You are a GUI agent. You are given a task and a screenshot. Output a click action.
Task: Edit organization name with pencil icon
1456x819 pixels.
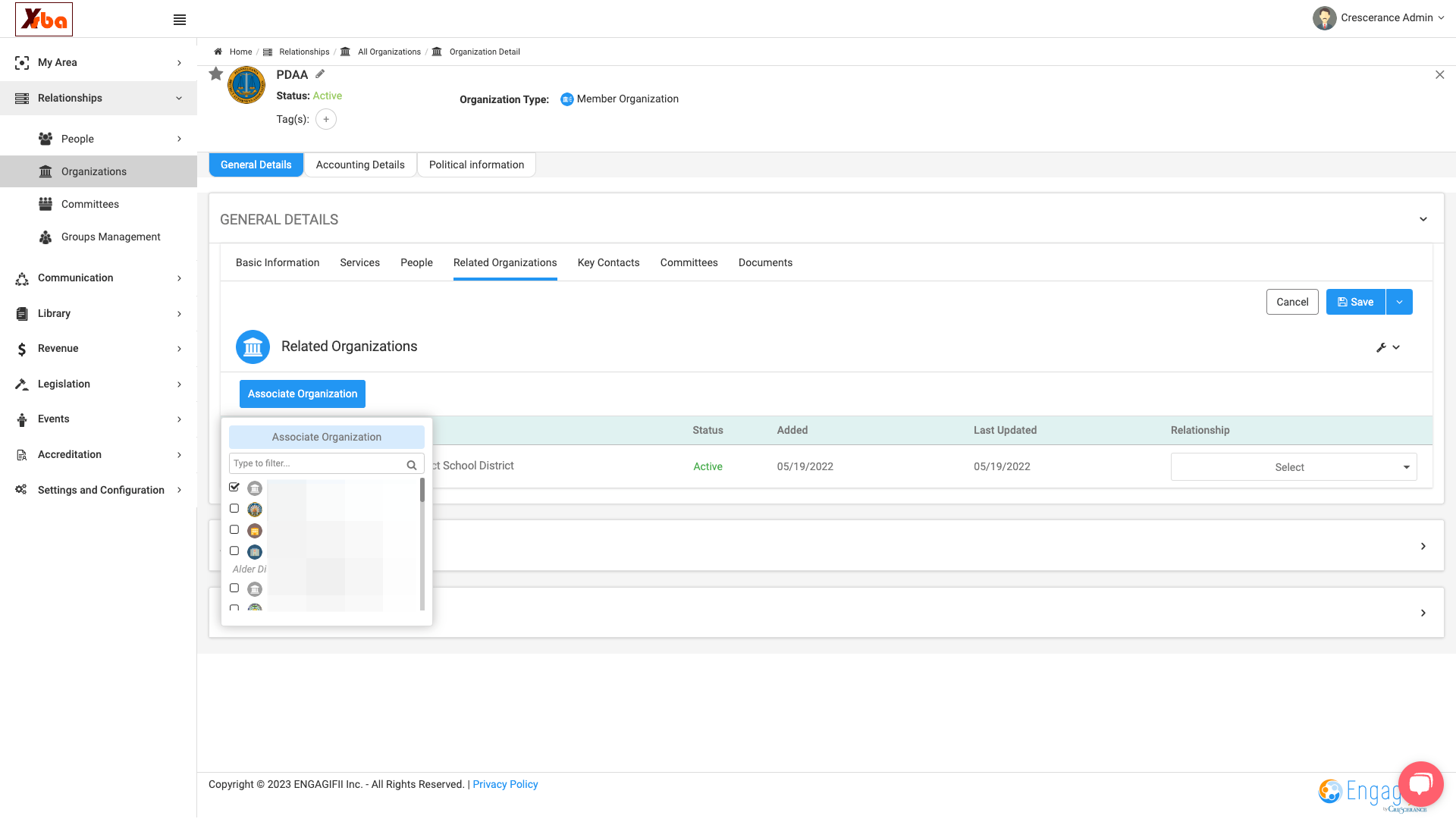[x=320, y=74]
